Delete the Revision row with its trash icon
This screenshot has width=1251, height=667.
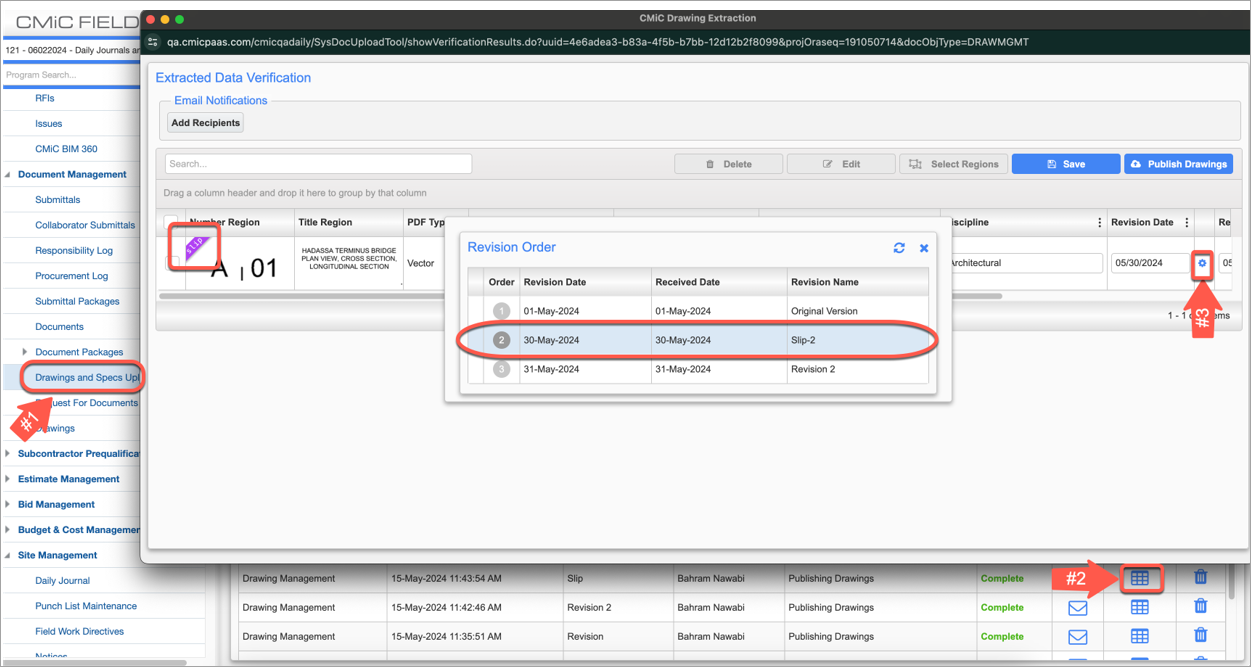click(x=1201, y=635)
